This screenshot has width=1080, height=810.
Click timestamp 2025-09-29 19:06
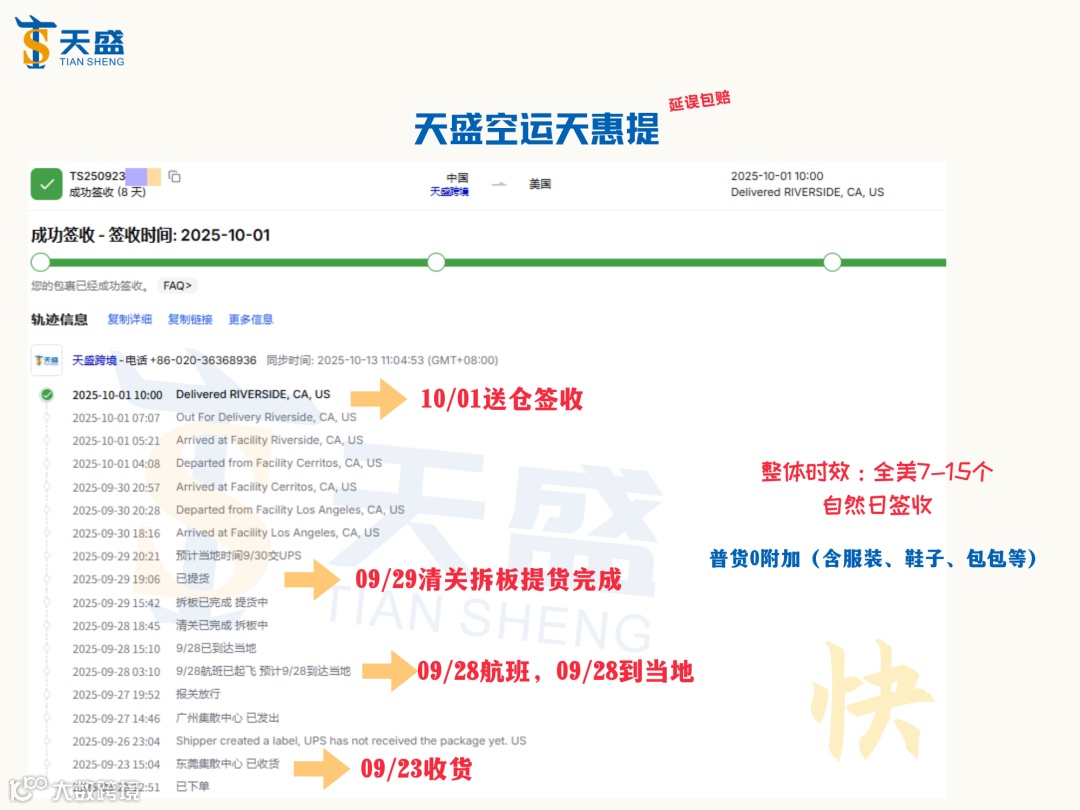click(116, 579)
